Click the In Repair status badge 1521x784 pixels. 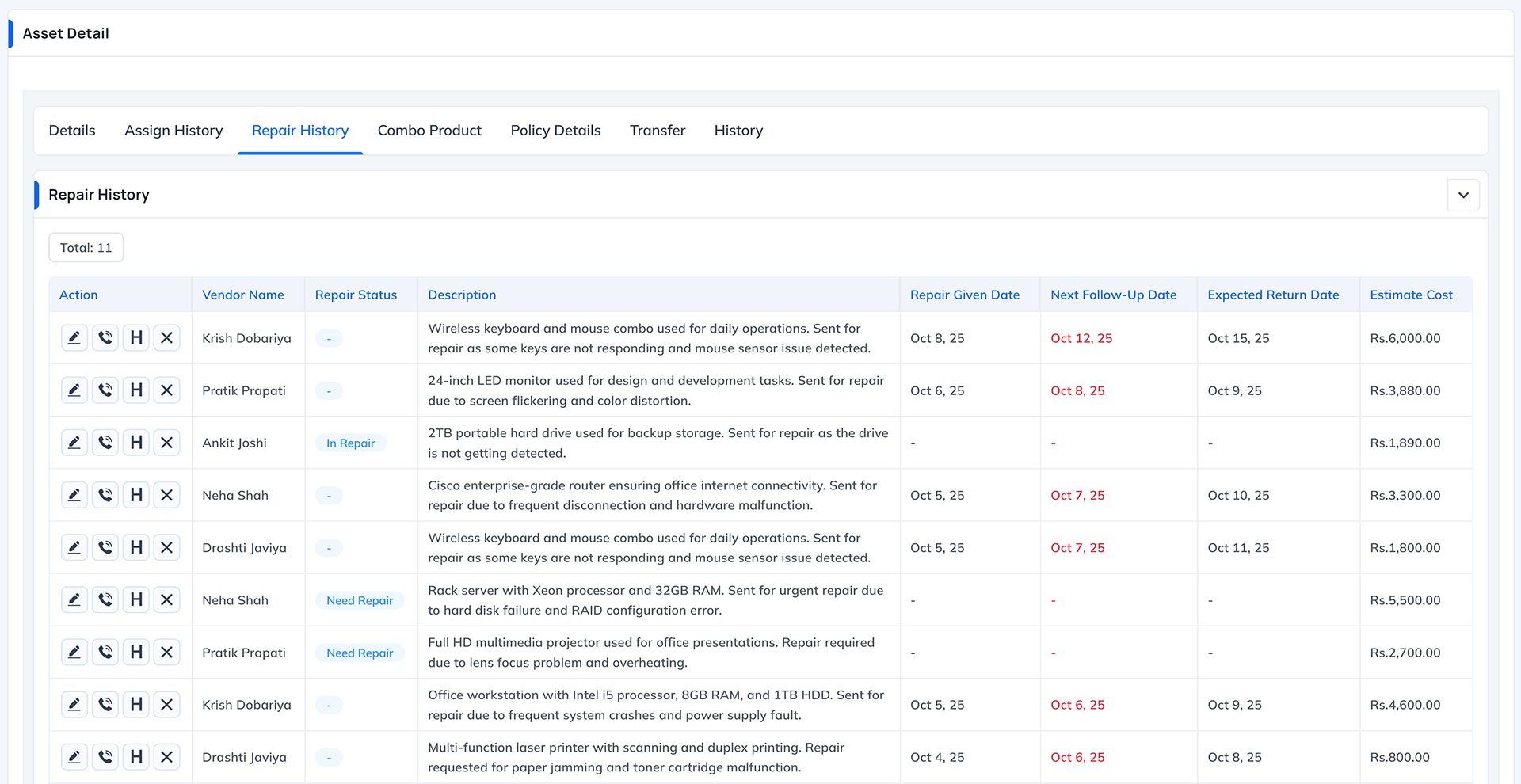pyautogui.click(x=350, y=443)
